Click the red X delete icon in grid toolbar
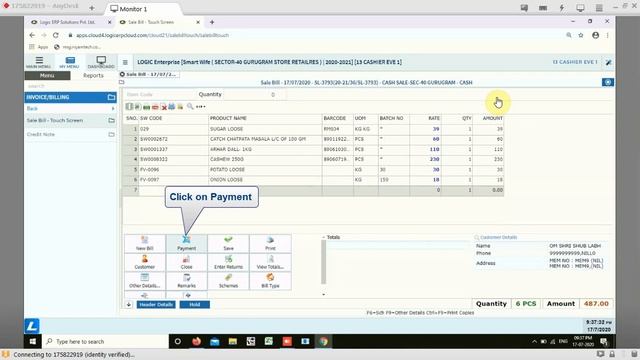 [164, 107]
